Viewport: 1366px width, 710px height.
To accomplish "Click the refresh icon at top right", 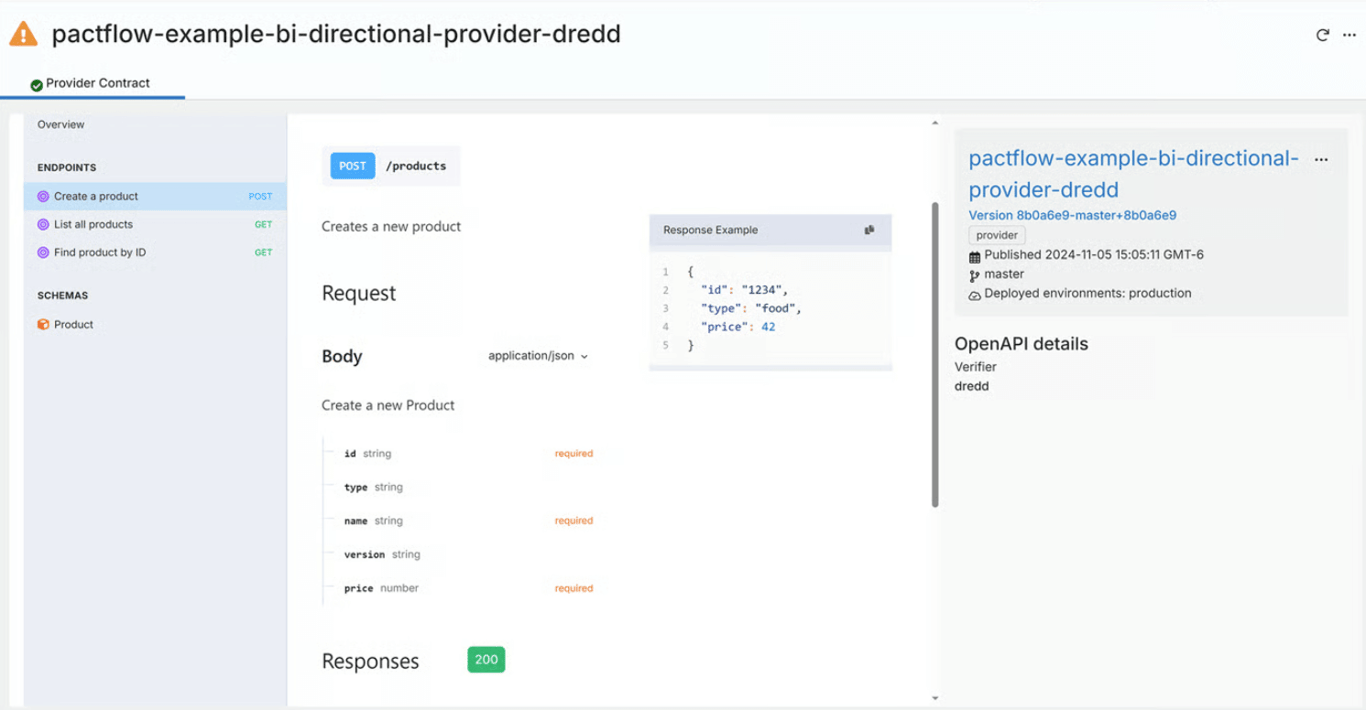I will click(1322, 35).
